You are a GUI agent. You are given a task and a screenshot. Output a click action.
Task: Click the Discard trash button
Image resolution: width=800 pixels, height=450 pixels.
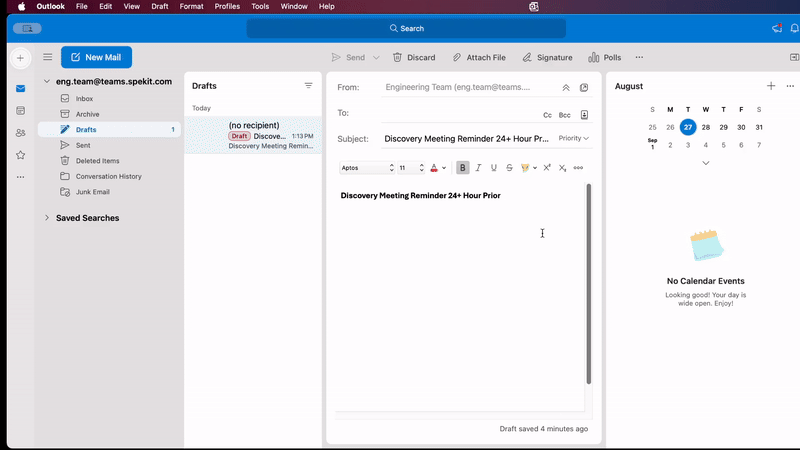(414, 58)
